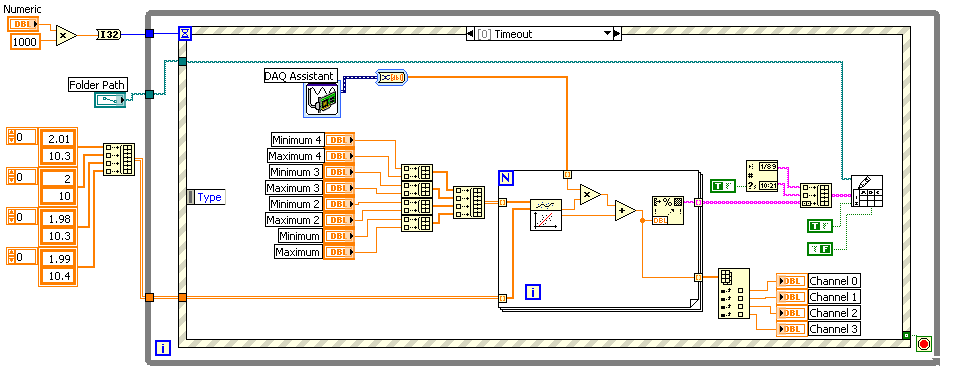Viewport: 964px width, 379px height.
Task: Go to previous event case arrow
Action: click(470, 34)
